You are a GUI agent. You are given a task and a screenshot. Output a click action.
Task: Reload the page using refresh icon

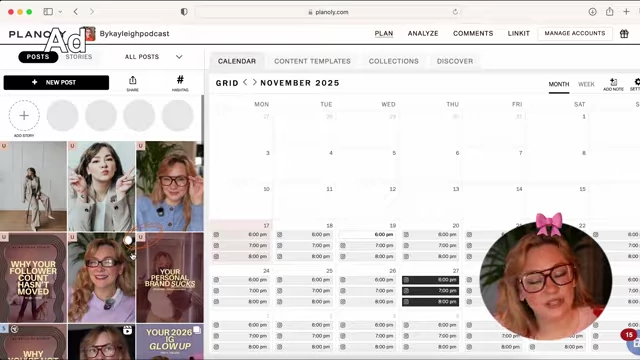click(x=455, y=12)
